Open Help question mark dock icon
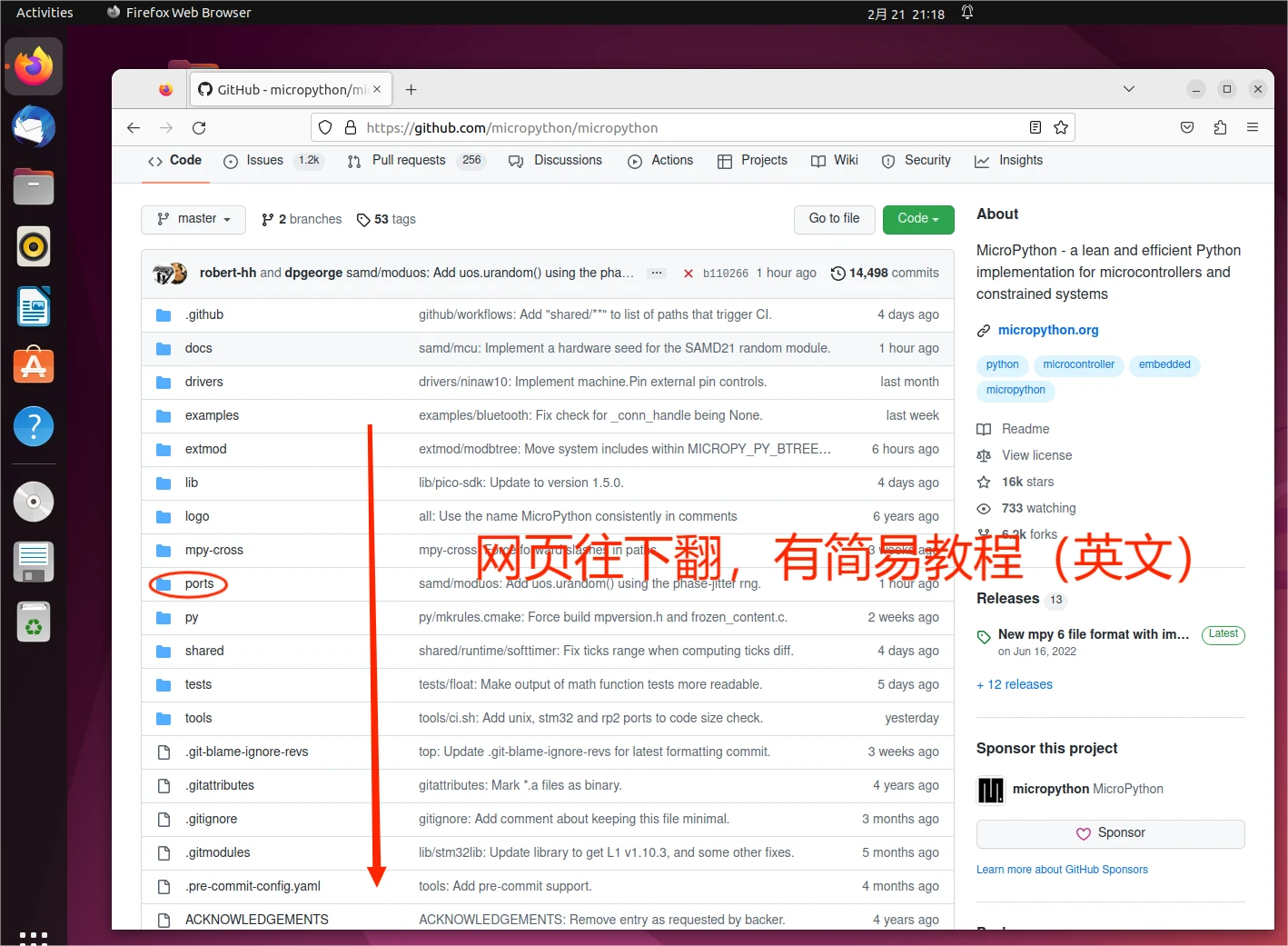1288x946 pixels. click(x=34, y=426)
